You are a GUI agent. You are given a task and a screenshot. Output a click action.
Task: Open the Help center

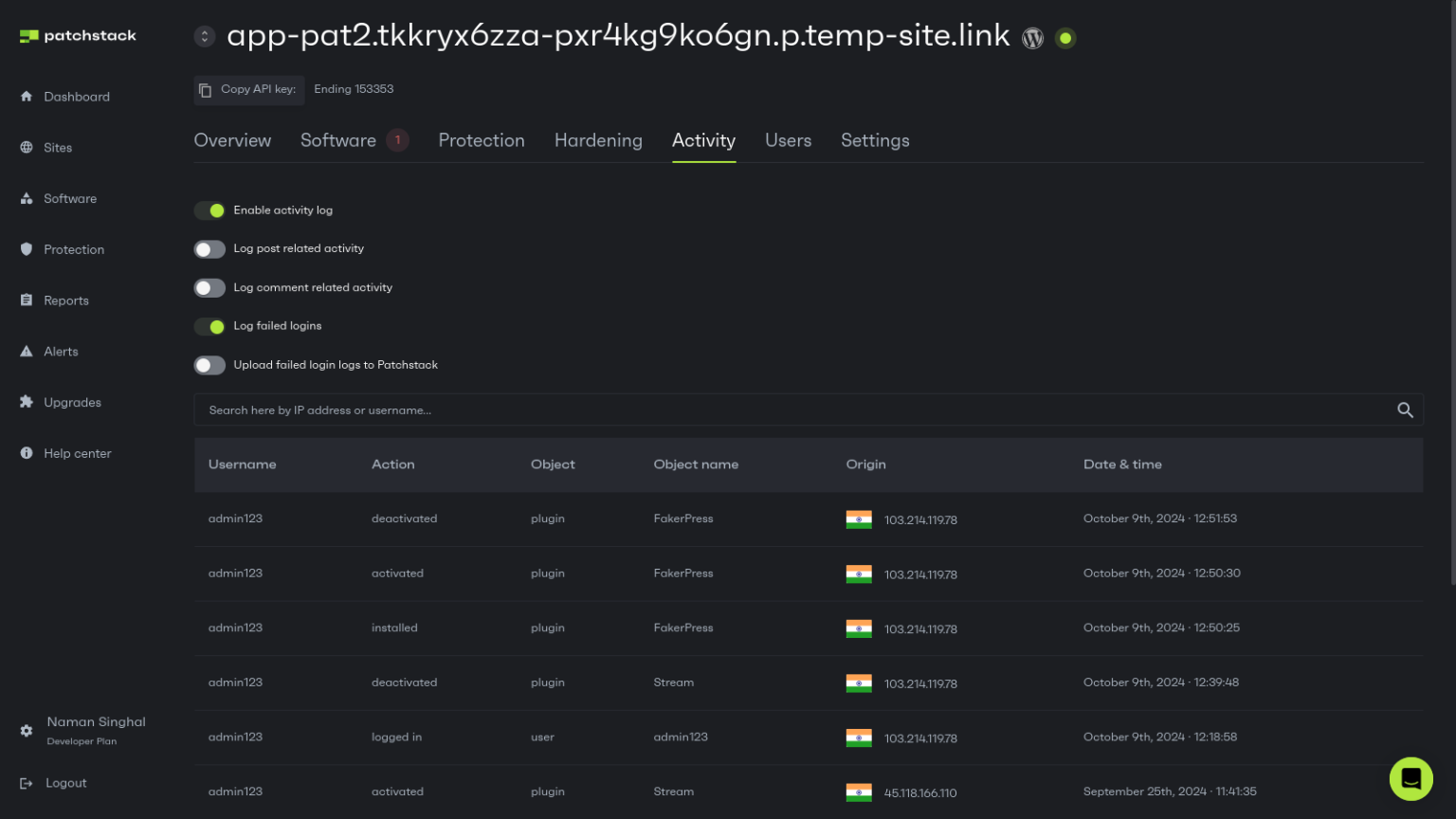tap(77, 453)
